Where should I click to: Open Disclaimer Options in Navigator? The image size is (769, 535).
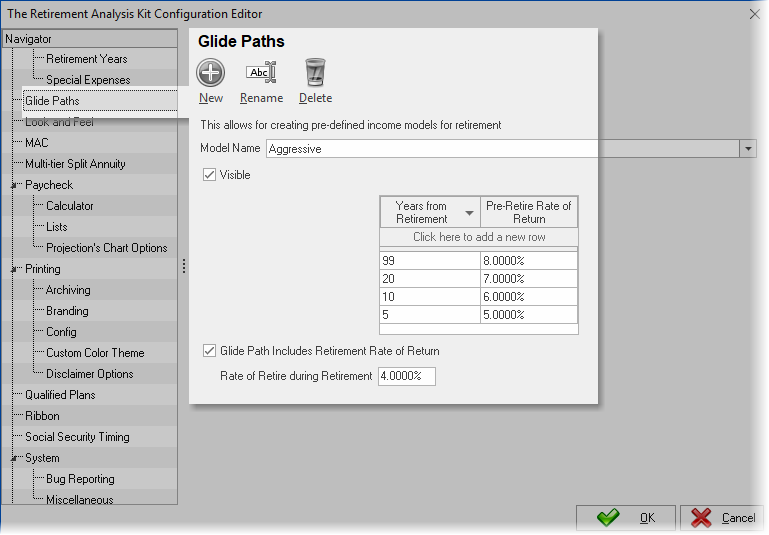[x=89, y=374]
